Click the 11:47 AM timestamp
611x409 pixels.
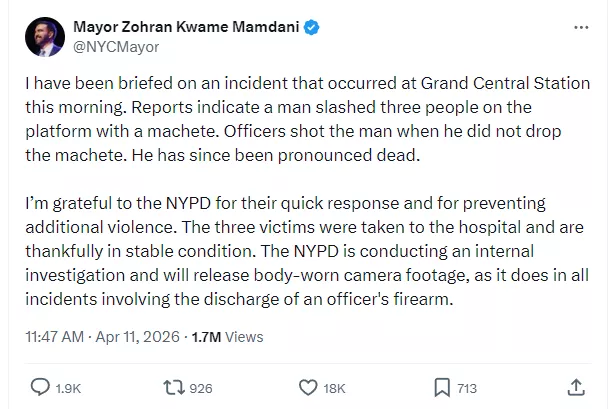point(55,337)
